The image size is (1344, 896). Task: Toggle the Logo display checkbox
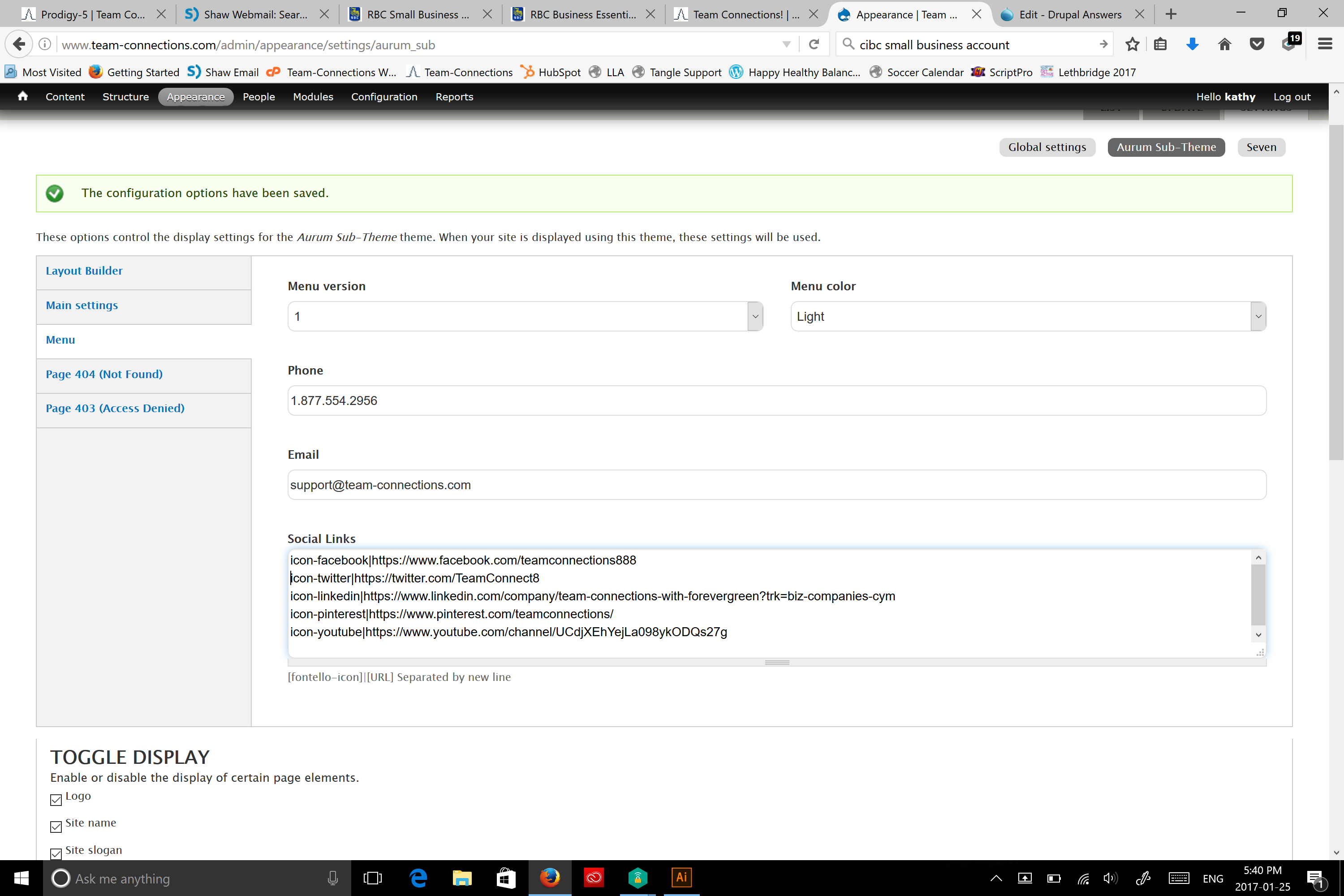coord(56,800)
